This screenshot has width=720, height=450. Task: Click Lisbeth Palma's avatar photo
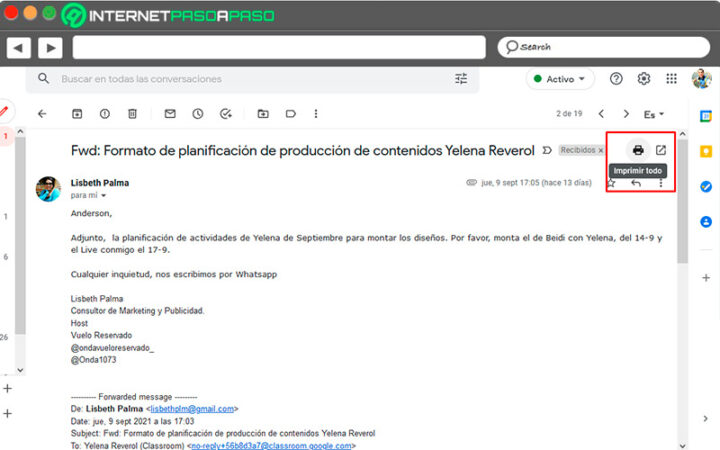pyautogui.click(x=48, y=189)
